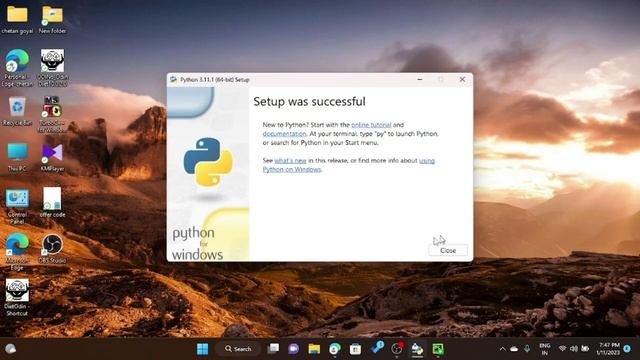Open the clock and date 7:47 PM

pyautogui.click(x=608, y=349)
